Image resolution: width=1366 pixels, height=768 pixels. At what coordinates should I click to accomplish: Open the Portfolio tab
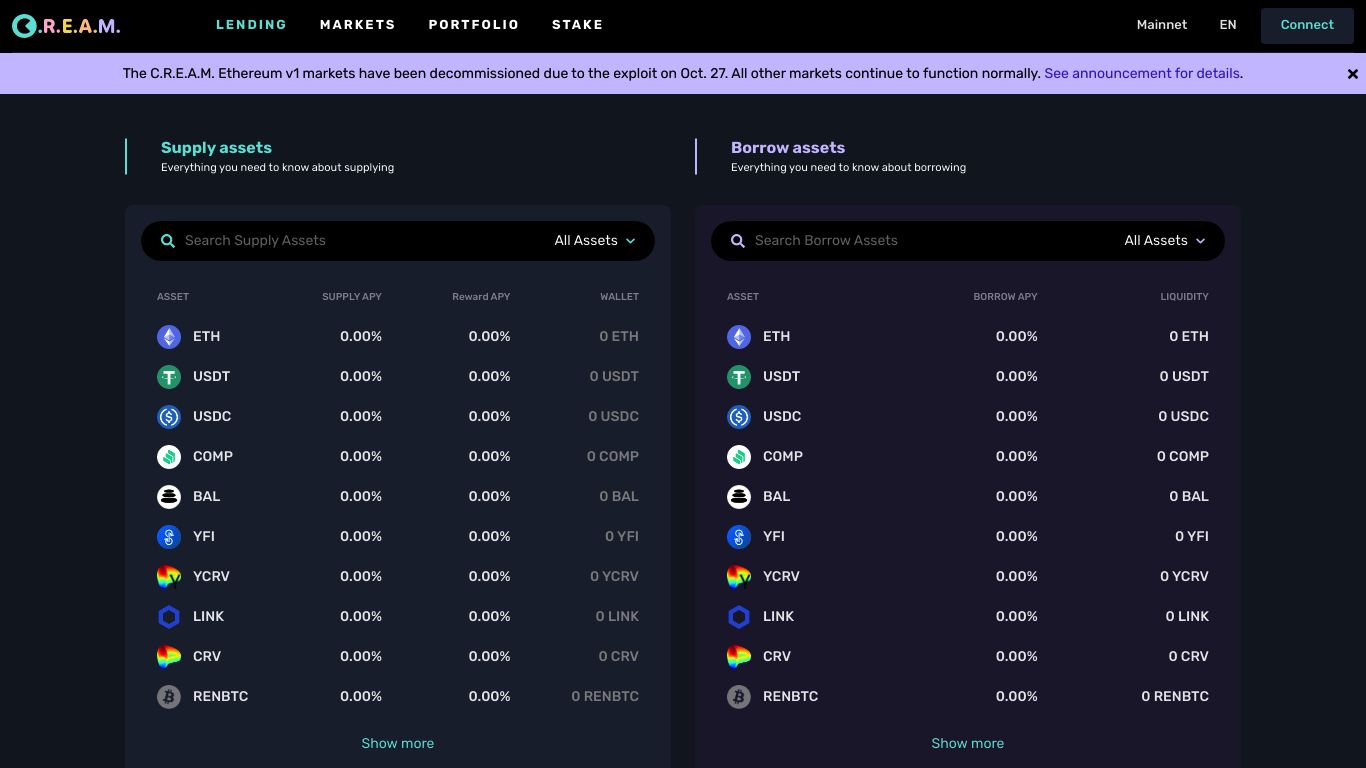(x=474, y=25)
